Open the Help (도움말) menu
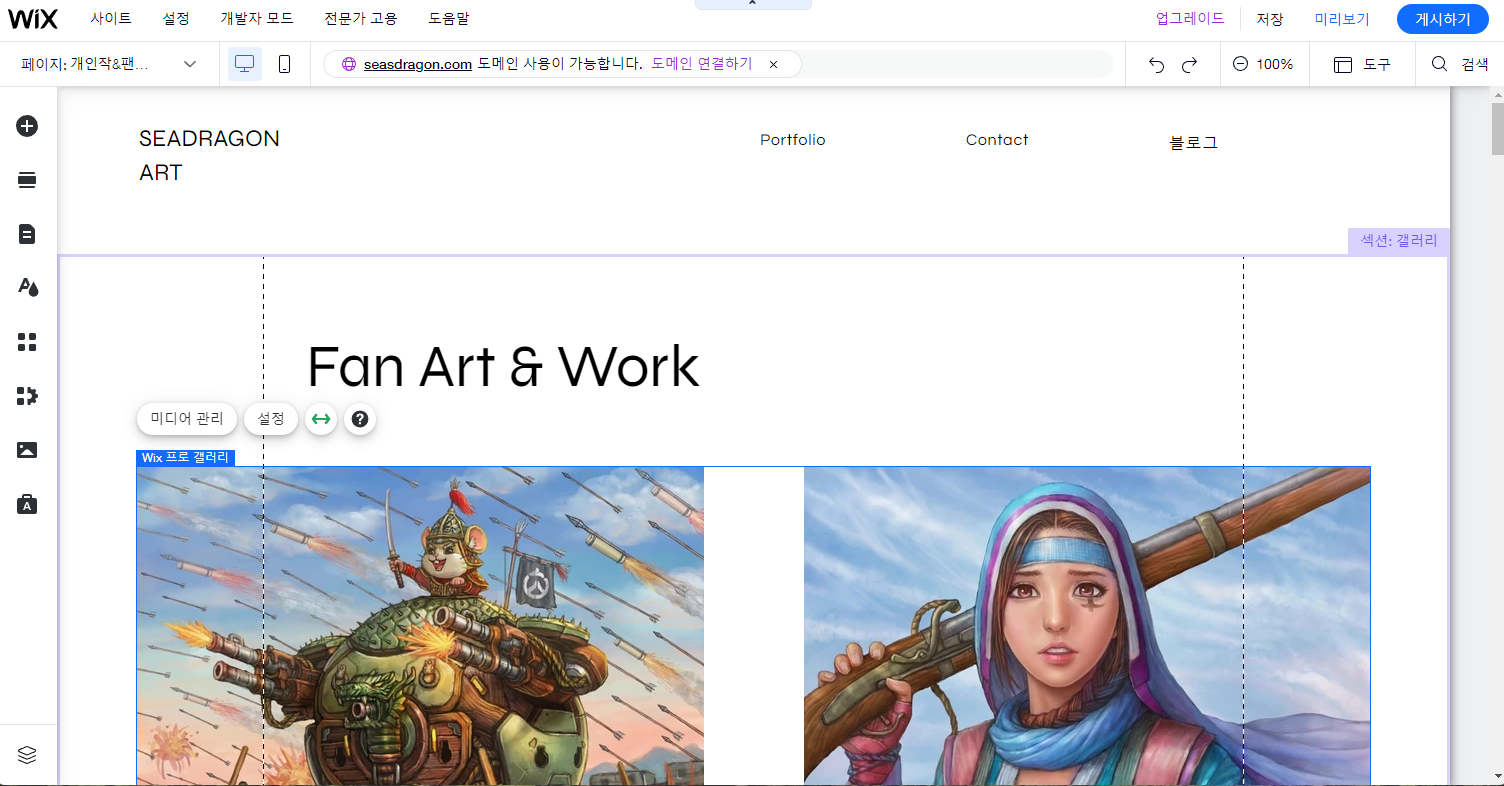This screenshot has height=786, width=1504. point(449,18)
